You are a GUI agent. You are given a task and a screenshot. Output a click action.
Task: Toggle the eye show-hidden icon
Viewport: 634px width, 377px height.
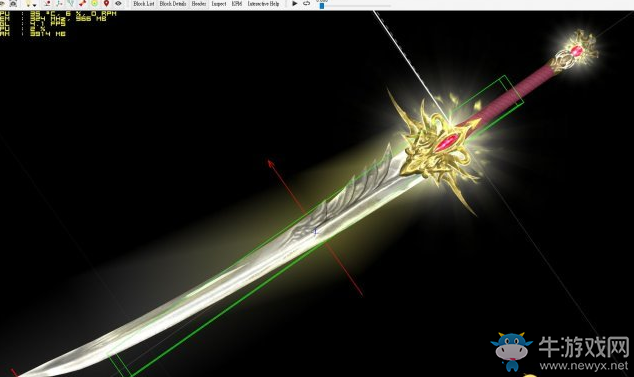[x=118, y=3]
